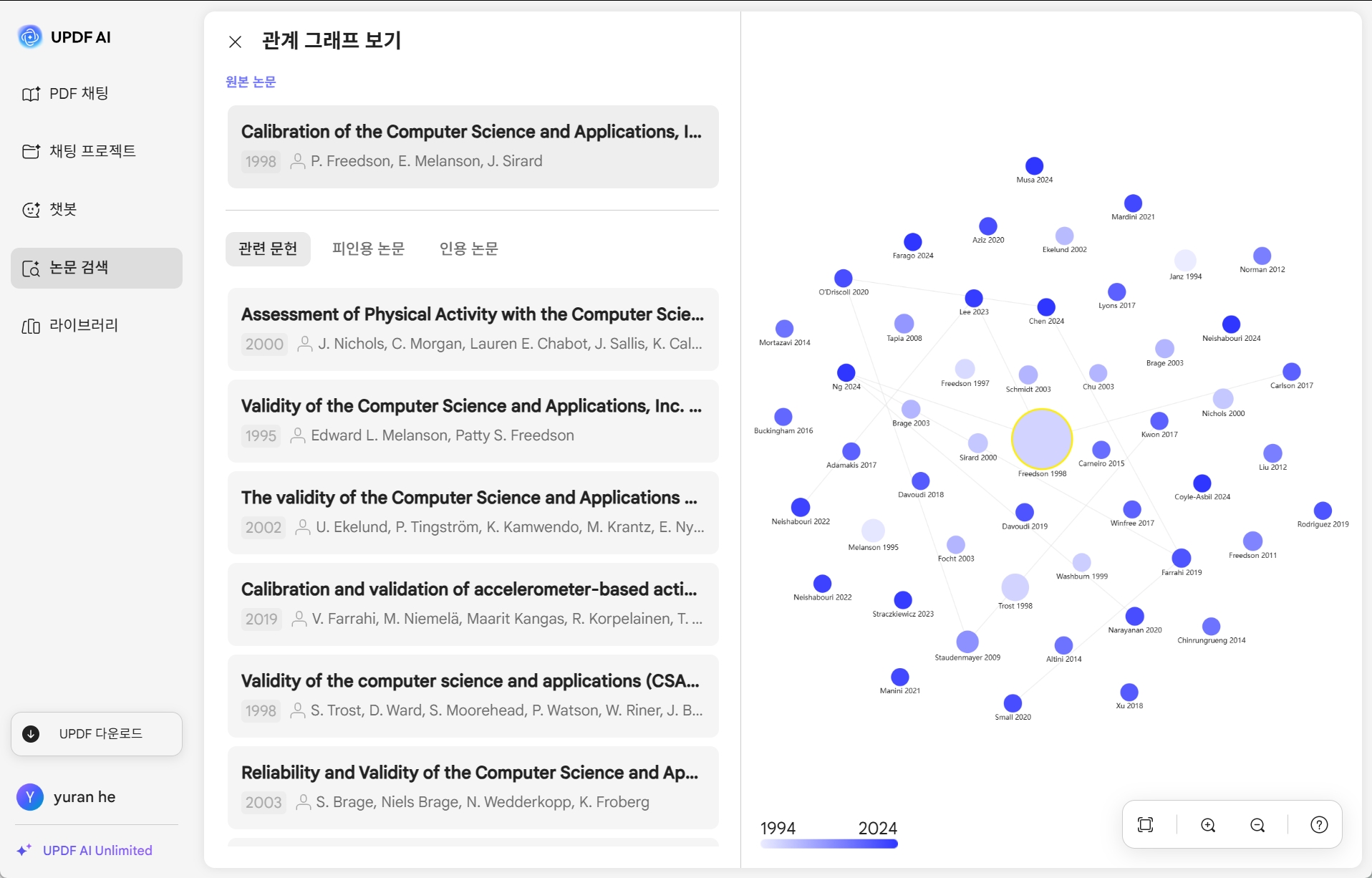Click the zoom out magnifier icon
The width and height of the screenshot is (1372, 878).
[x=1257, y=825]
